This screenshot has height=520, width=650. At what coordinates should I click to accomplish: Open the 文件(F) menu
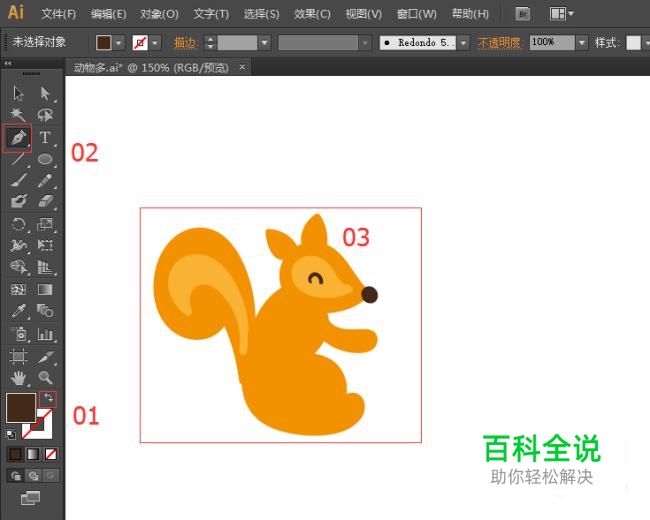click(x=58, y=14)
